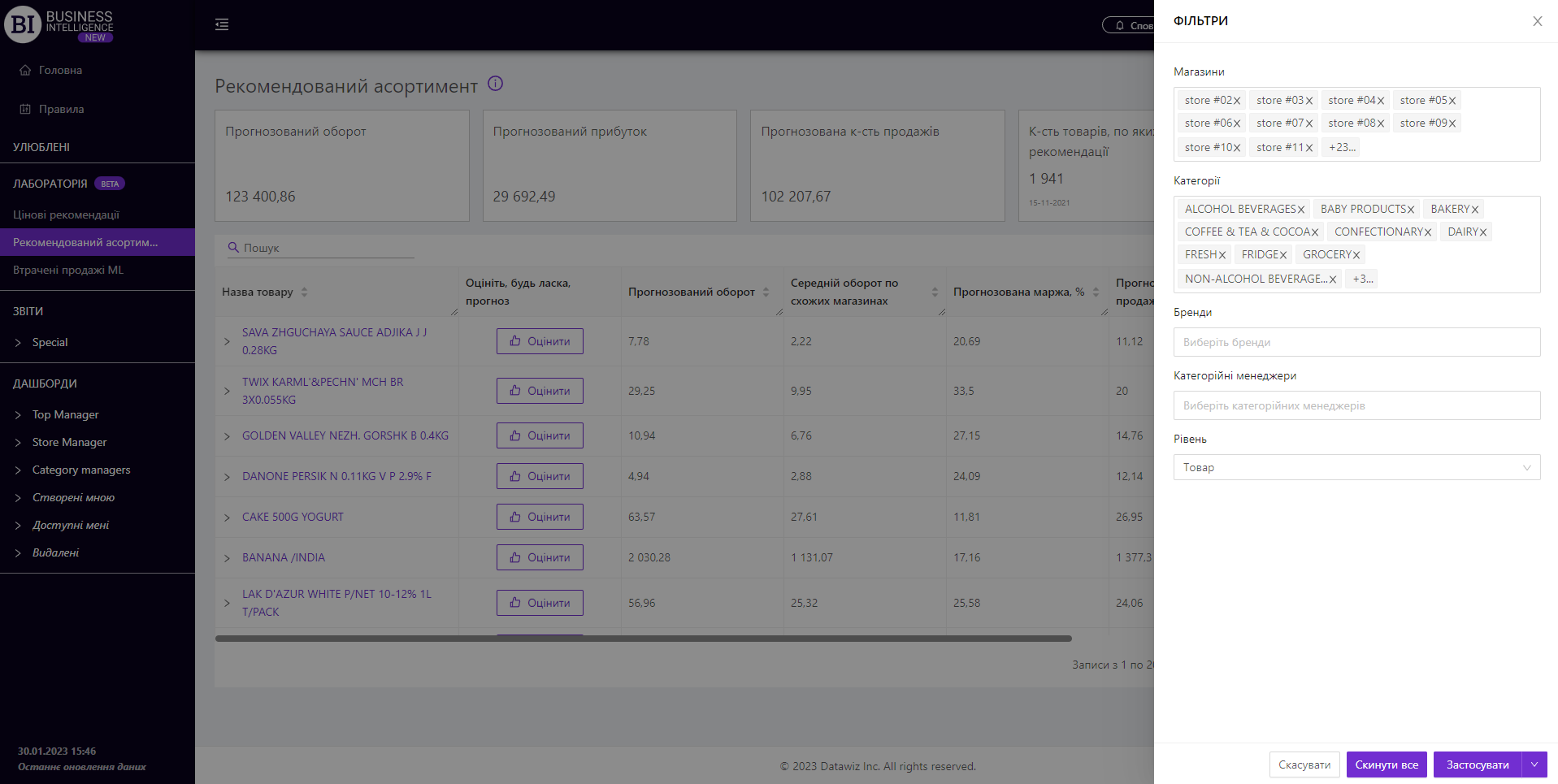
Task: Open the Рівень dropdown showing Товар
Action: click(x=1356, y=467)
